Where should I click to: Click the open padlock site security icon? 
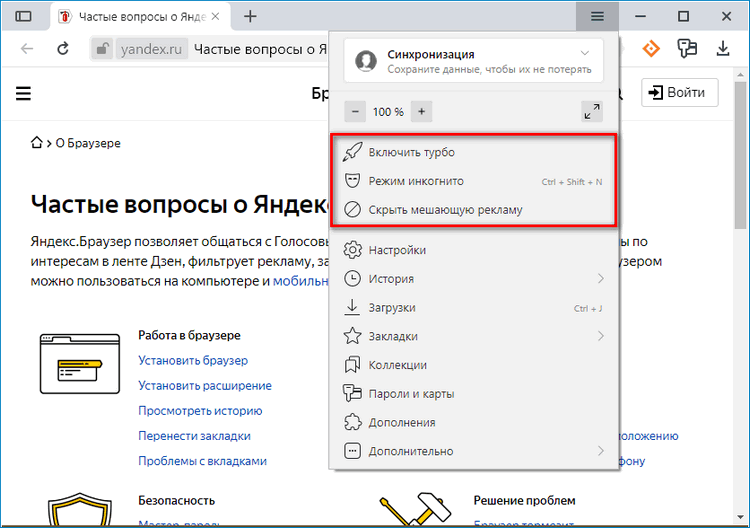pos(102,49)
